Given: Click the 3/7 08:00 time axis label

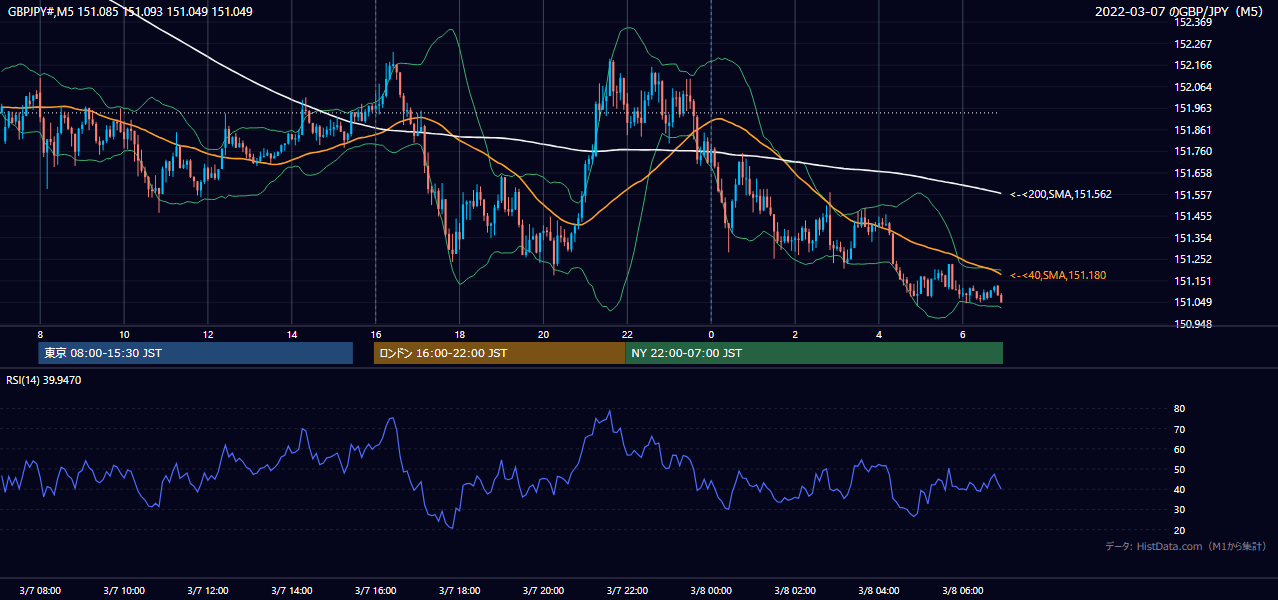Looking at the screenshot, I should point(40,590).
